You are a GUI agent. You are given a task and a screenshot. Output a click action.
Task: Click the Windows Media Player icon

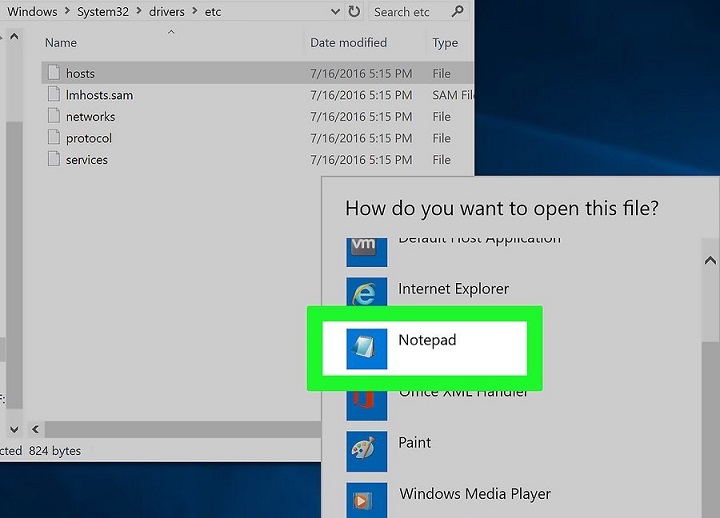coord(366,500)
